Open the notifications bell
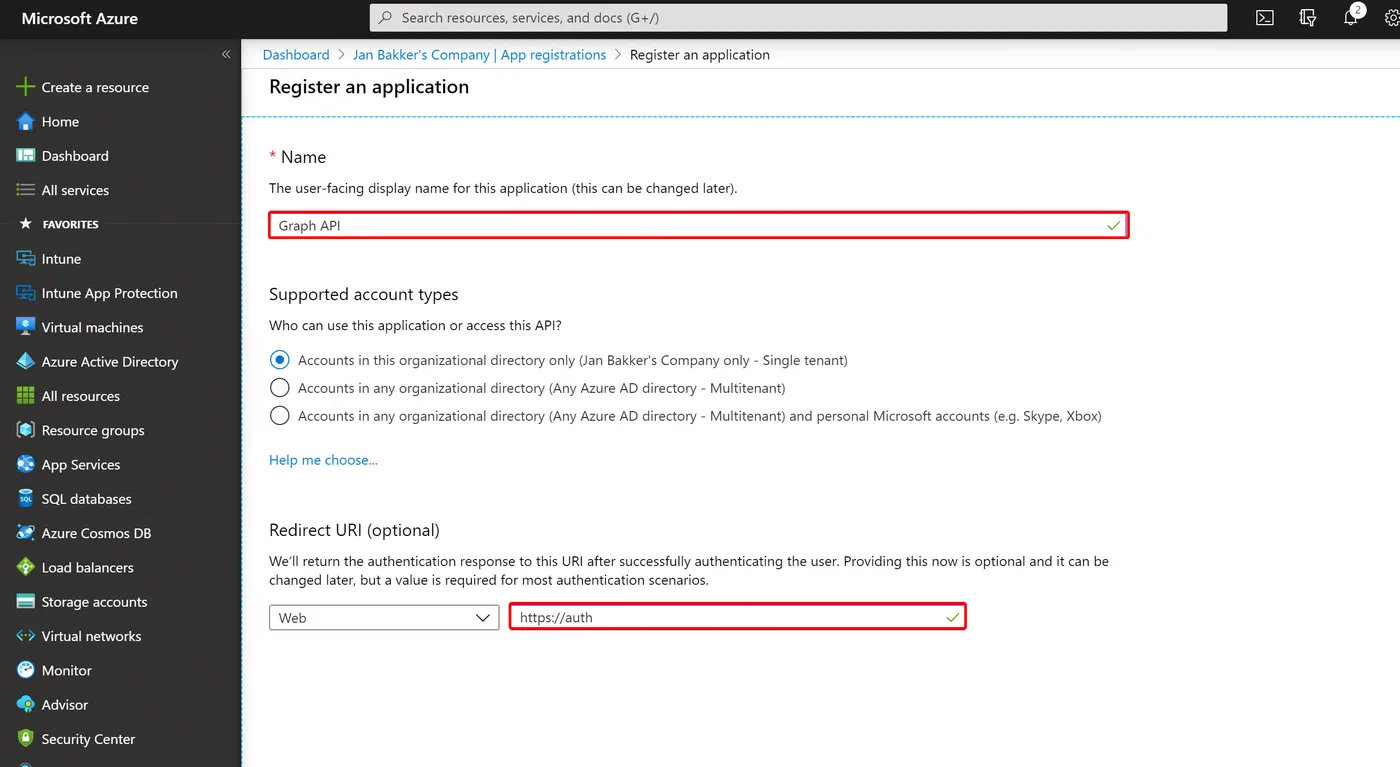1400x767 pixels. tap(1351, 17)
